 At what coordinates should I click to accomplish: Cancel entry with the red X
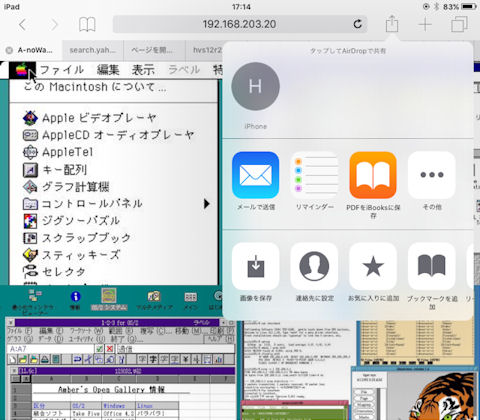[110, 349]
